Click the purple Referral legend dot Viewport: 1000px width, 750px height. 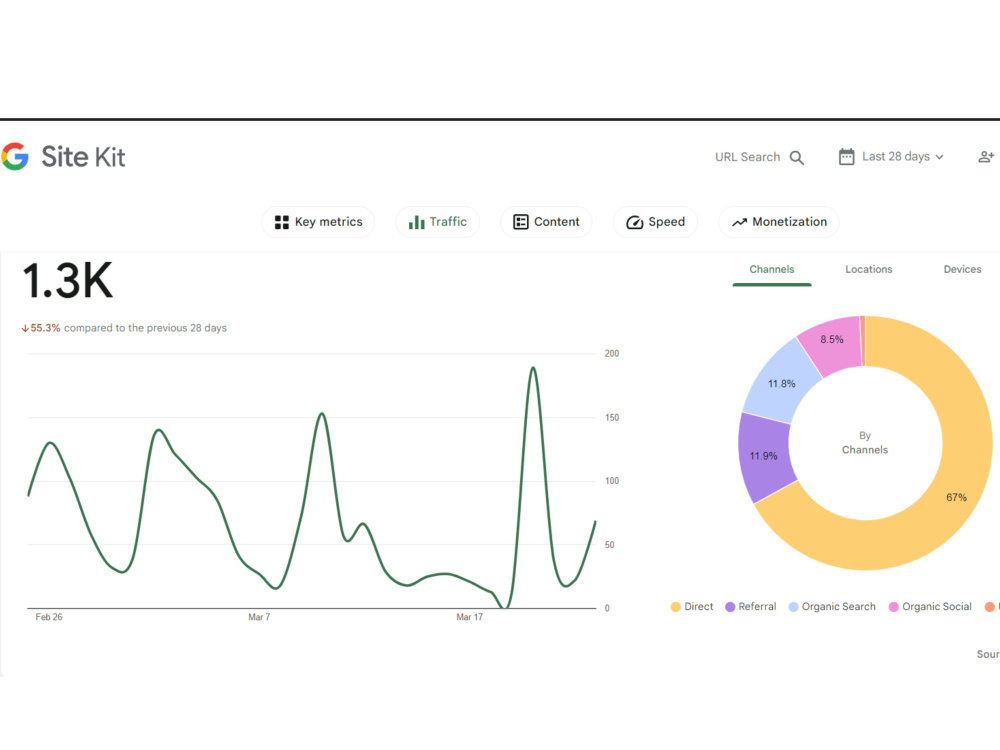click(x=730, y=607)
